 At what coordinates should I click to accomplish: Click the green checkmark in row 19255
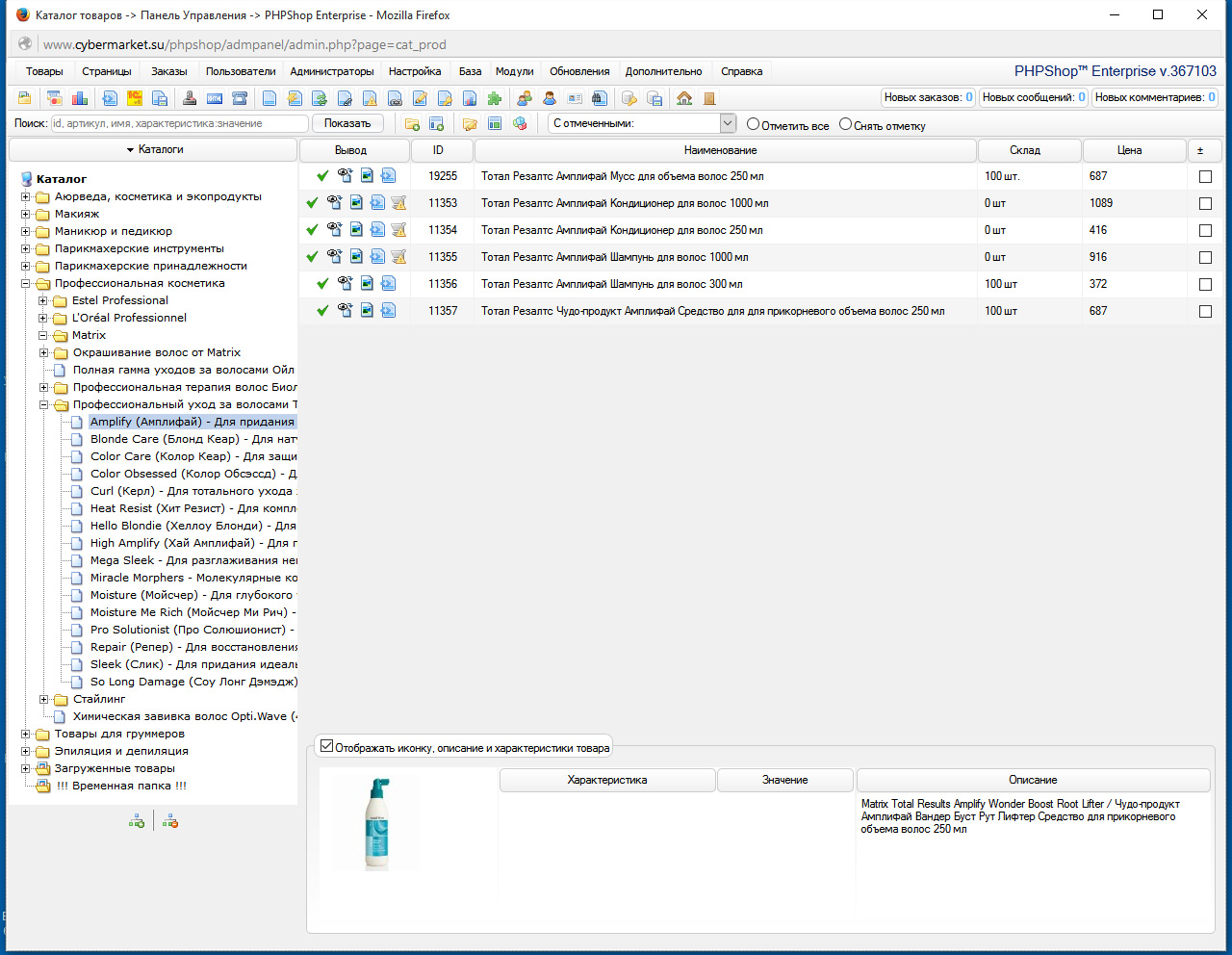322,176
